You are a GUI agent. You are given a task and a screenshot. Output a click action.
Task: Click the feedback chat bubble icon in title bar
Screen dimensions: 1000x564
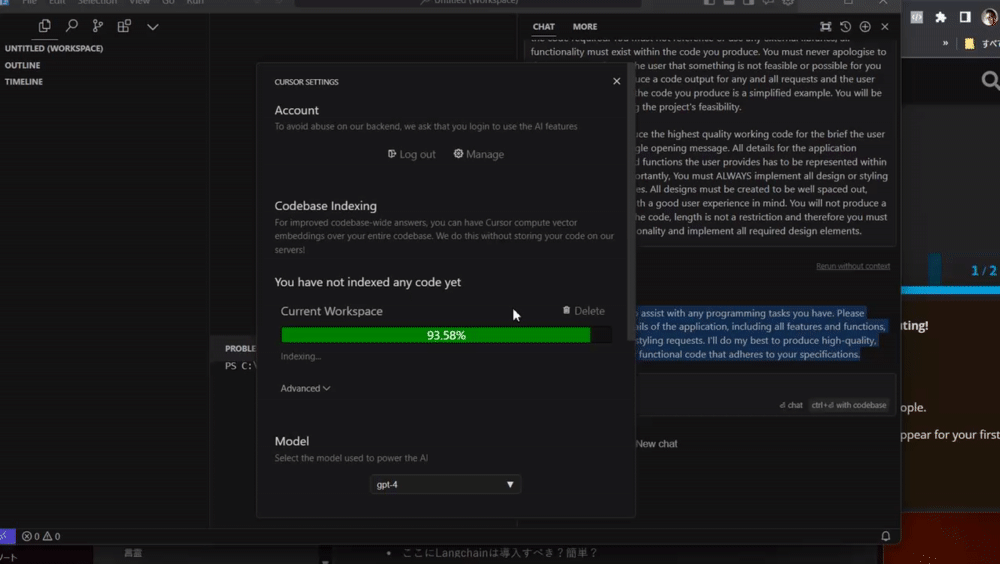tap(768, 3)
